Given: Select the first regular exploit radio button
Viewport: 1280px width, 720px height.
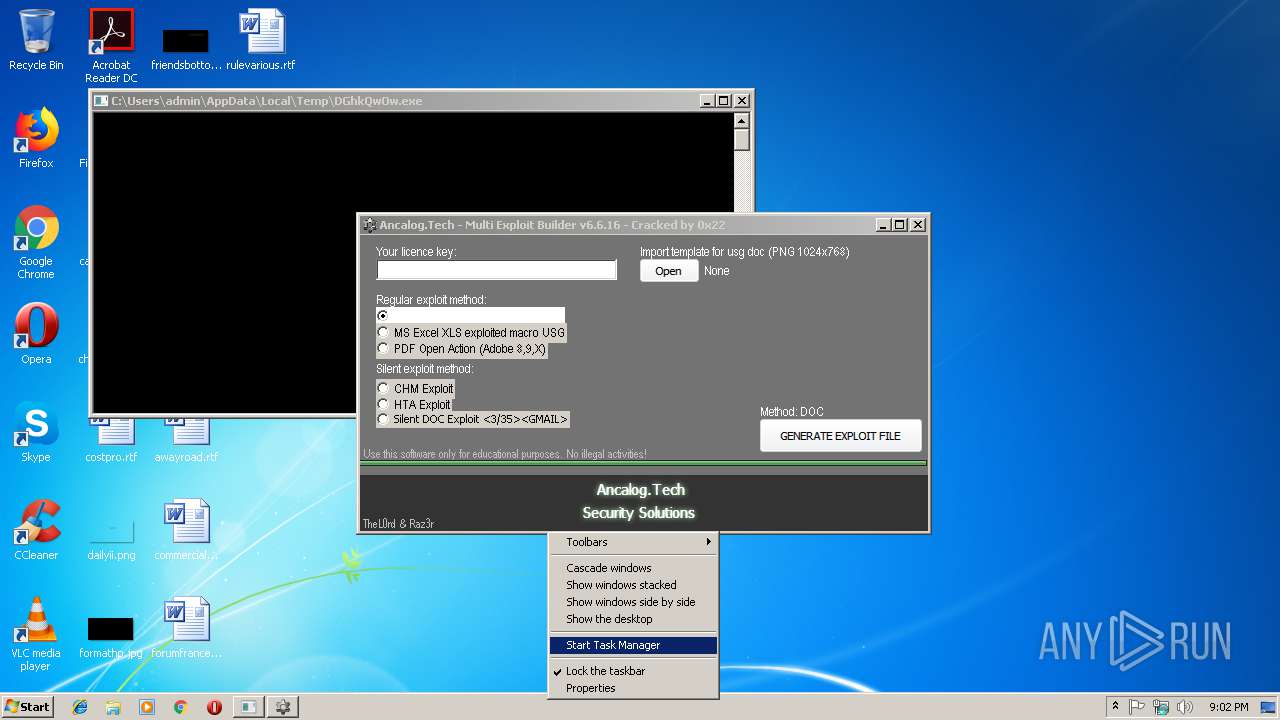Looking at the screenshot, I should click(383, 315).
